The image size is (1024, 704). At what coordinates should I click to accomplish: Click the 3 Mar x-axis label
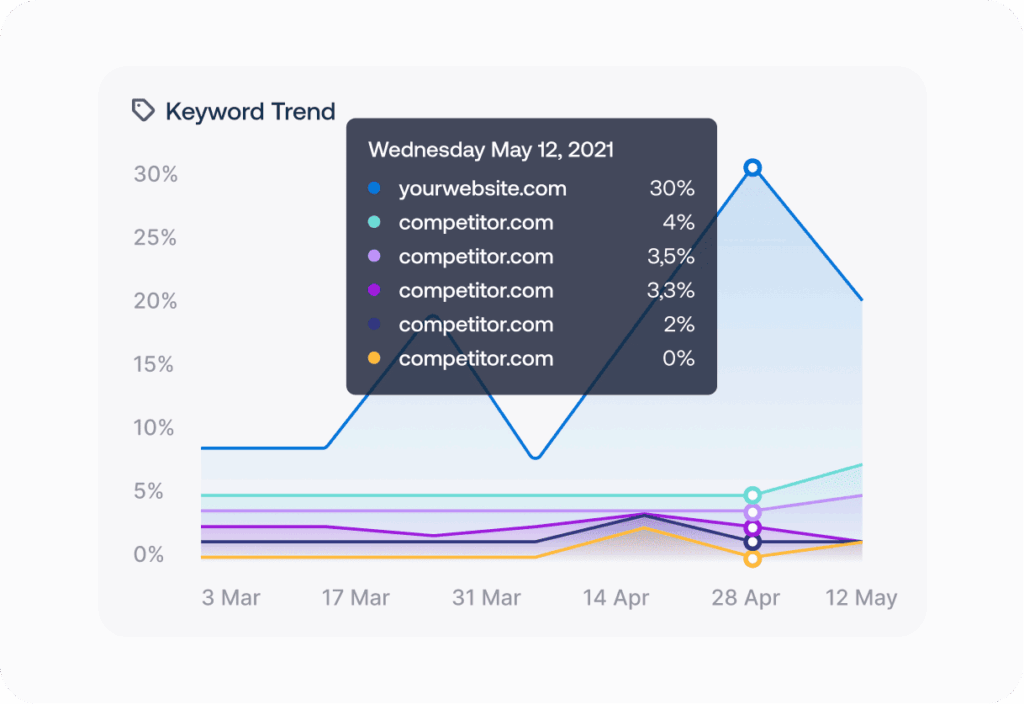coord(230,598)
